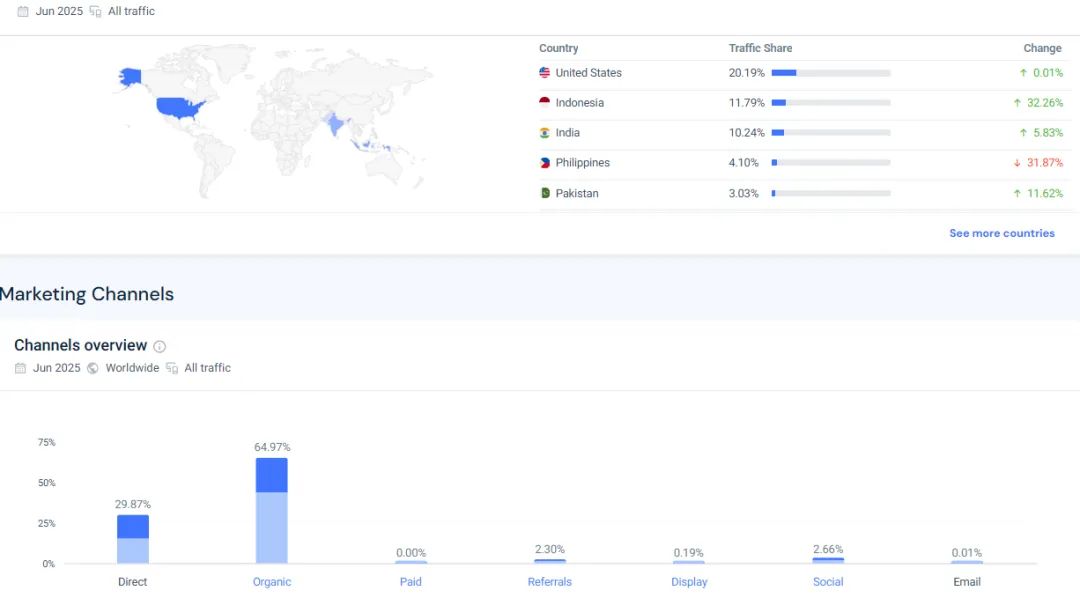
Task: Click the 64.97% label above Organic bar
Action: (272, 447)
